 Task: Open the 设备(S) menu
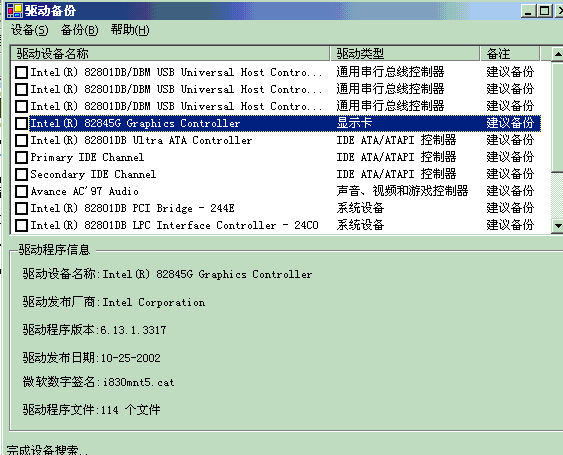(29, 30)
